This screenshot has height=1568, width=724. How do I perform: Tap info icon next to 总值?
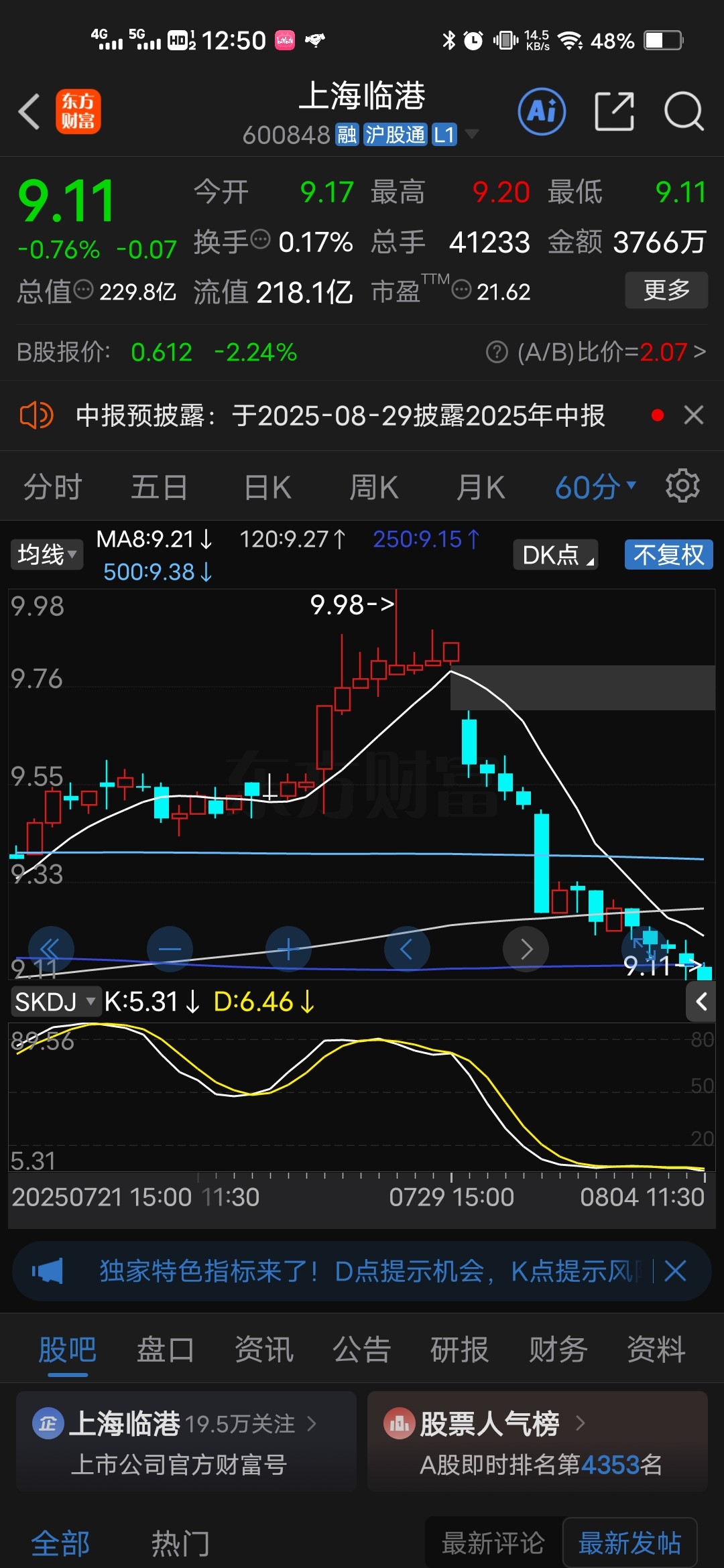pos(83,289)
